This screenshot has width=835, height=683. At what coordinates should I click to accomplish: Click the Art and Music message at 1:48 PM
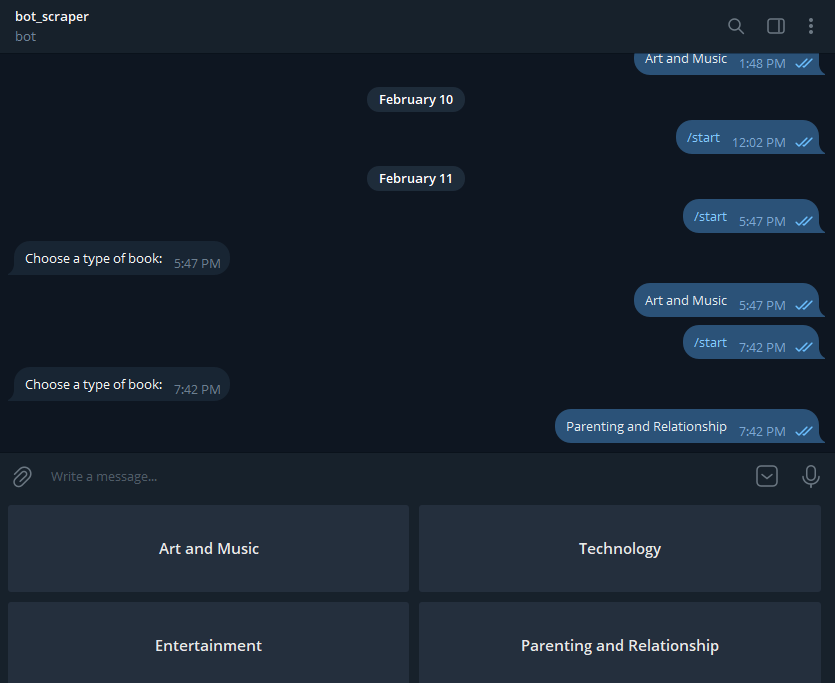click(x=685, y=58)
